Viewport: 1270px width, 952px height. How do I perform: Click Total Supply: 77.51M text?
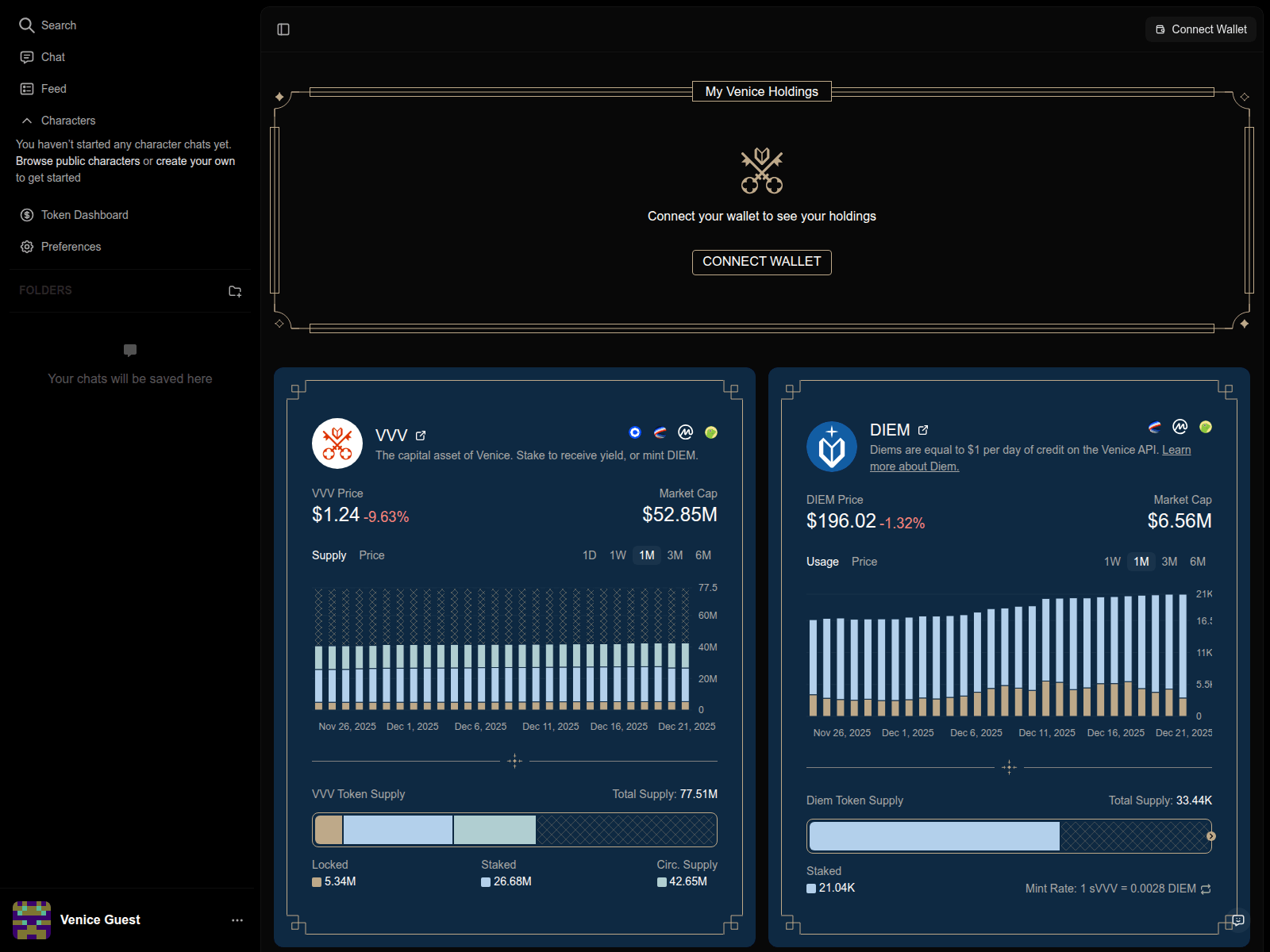click(665, 794)
